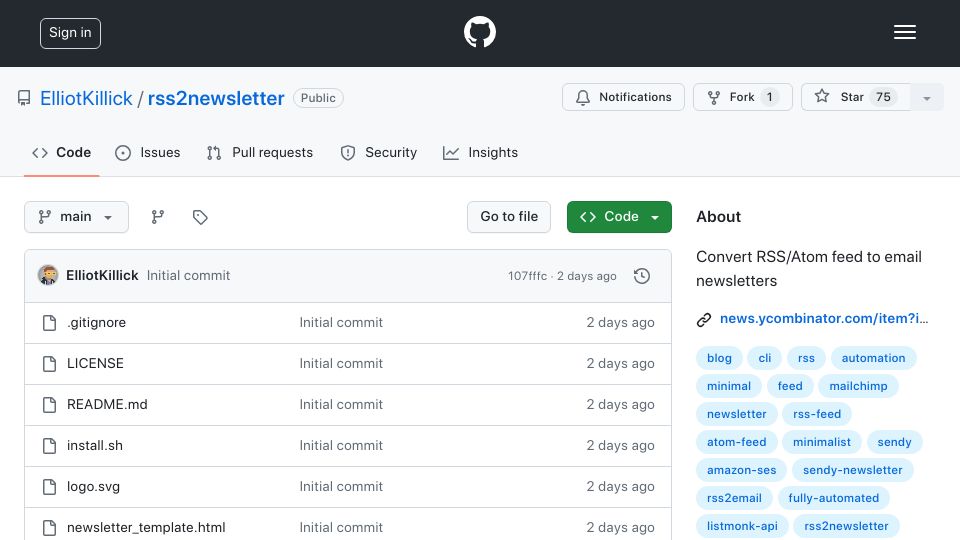This screenshot has width=960, height=540.
Task: Select the minimalist topic tag
Action: click(x=822, y=442)
